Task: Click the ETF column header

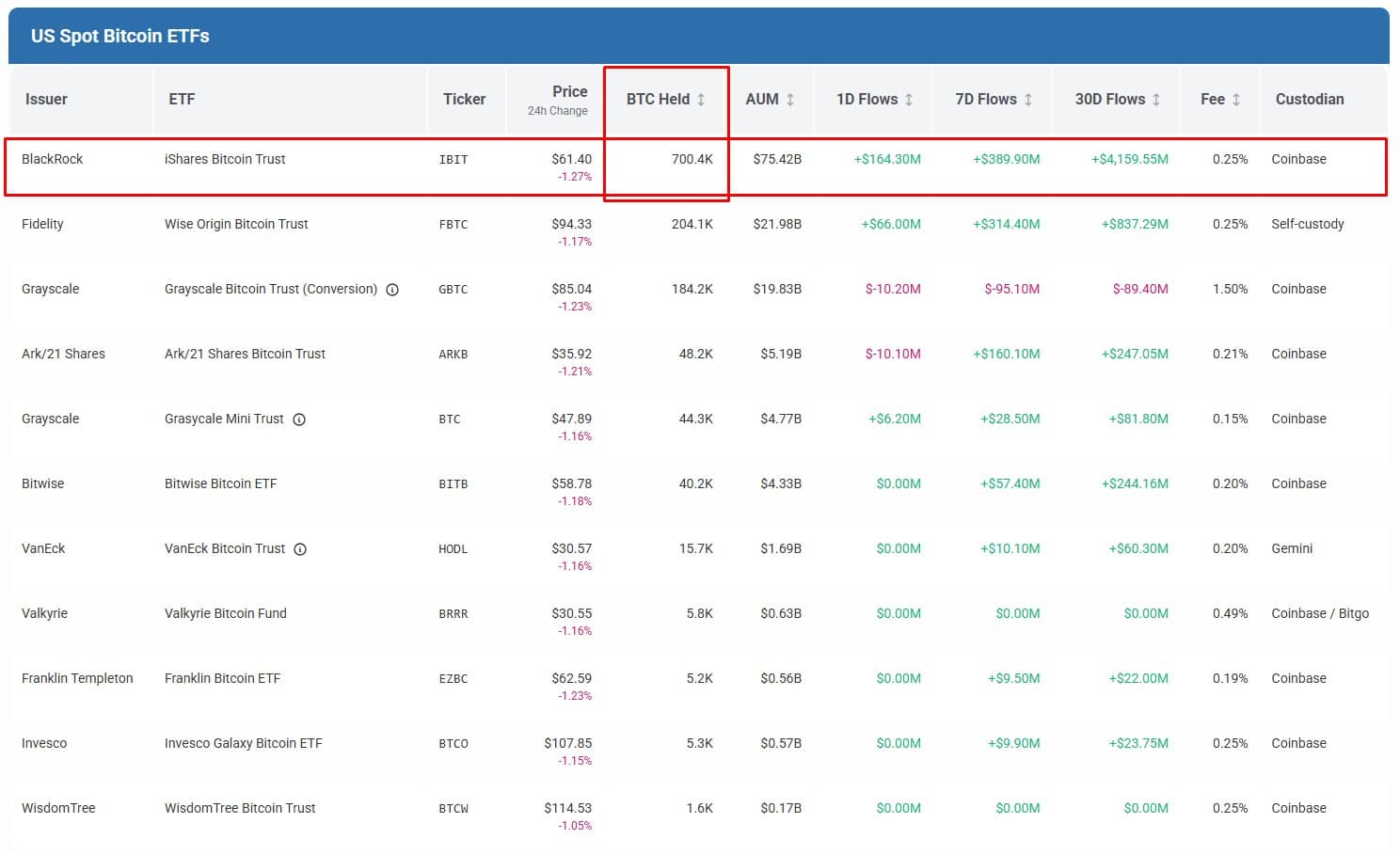Action: point(182,99)
